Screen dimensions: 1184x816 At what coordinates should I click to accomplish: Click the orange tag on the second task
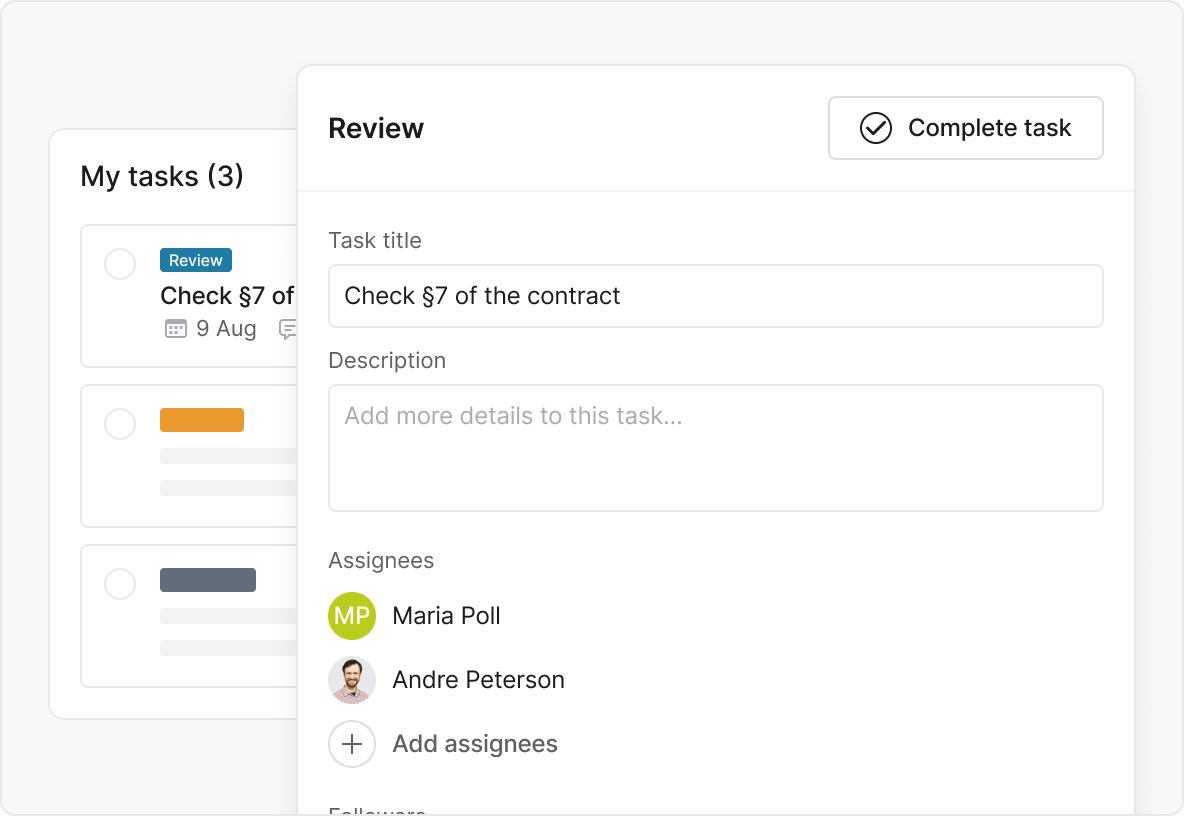pos(202,420)
